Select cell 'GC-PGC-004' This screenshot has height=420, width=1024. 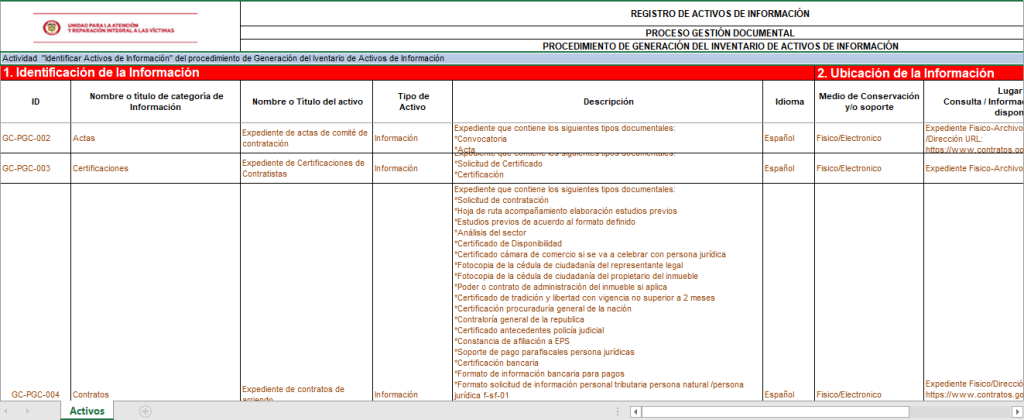35,292
